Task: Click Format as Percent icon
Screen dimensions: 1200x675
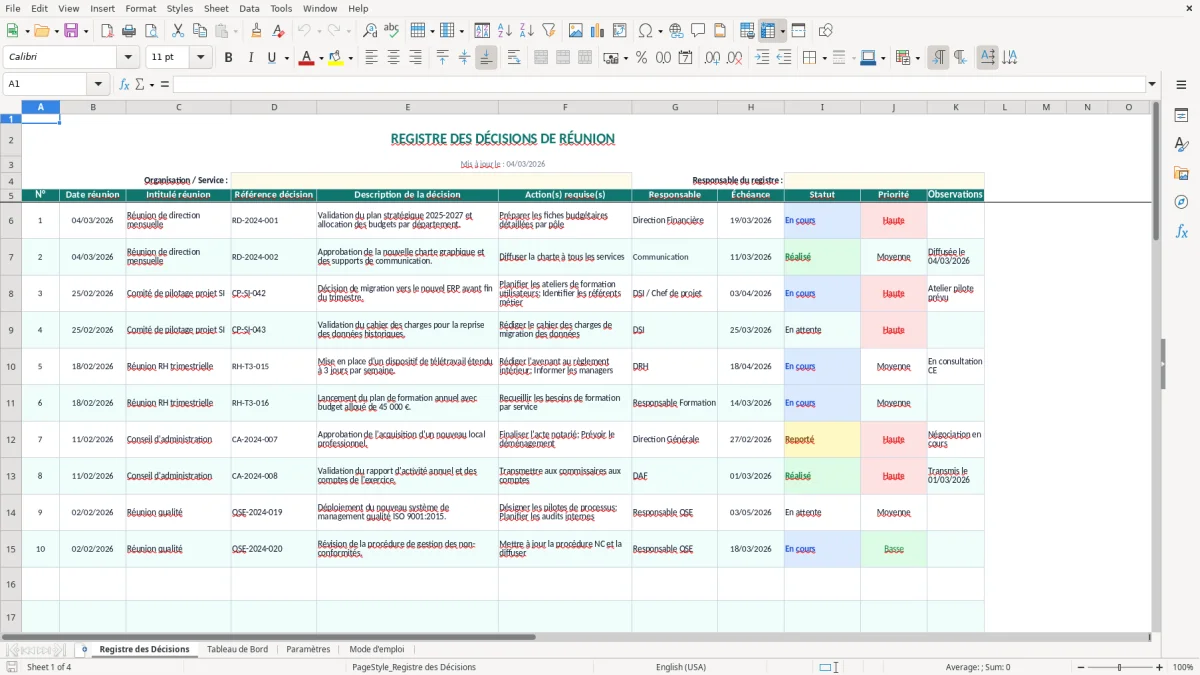Action: (x=642, y=58)
